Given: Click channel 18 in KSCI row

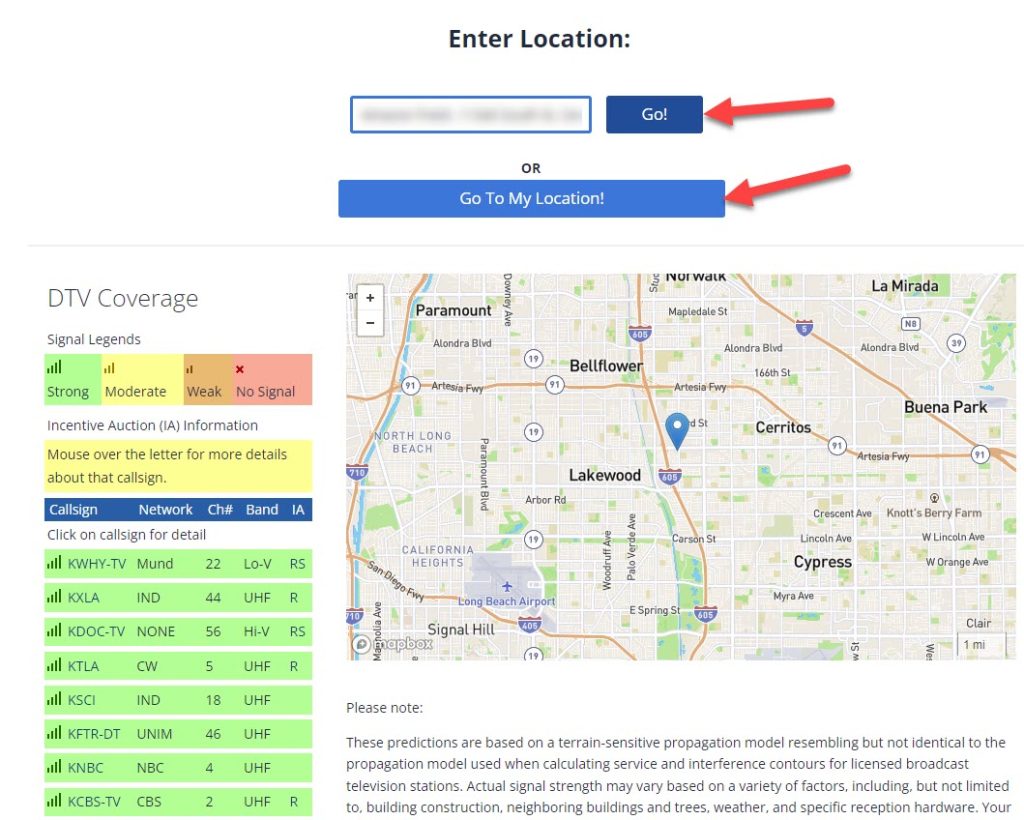Looking at the screenshot, I should (x=213, y=700).
